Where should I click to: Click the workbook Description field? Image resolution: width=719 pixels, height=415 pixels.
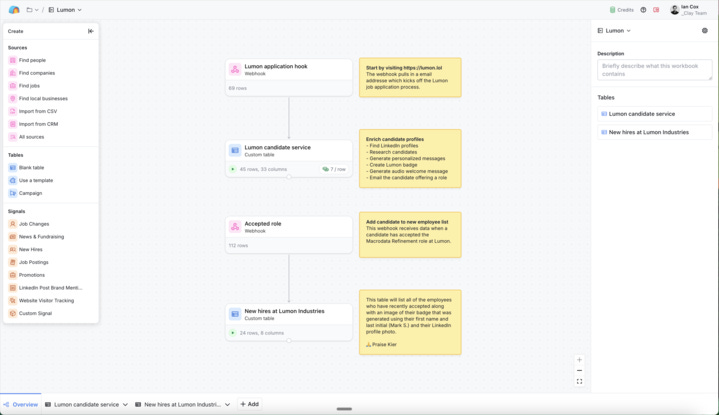coord(655,70)
